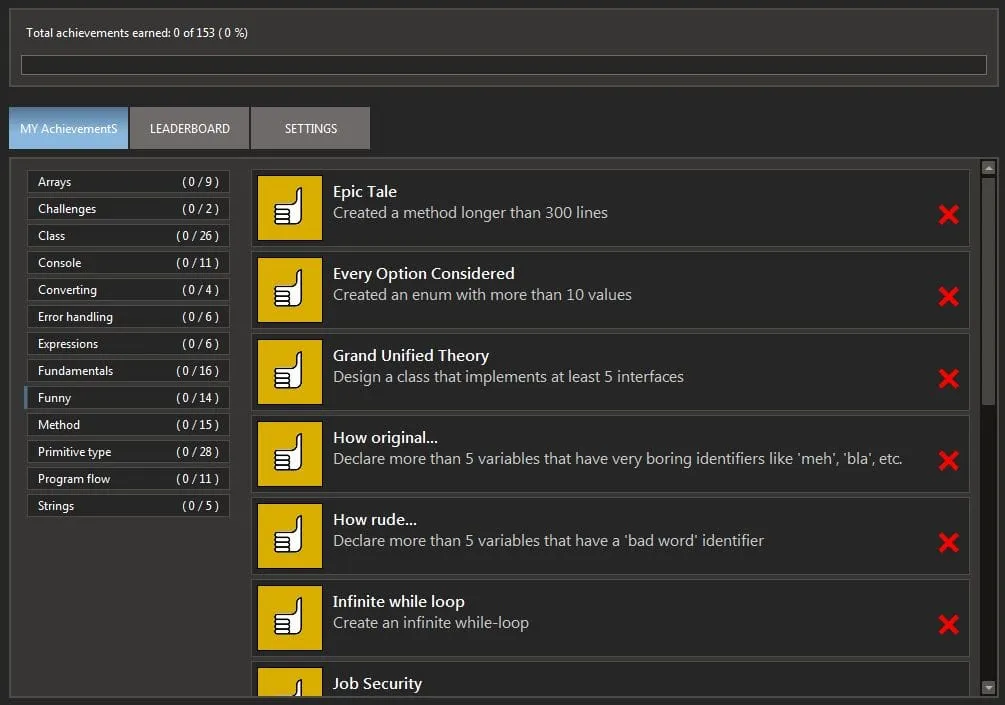
Task: Select the Error handling category
Action: [128, 317]
